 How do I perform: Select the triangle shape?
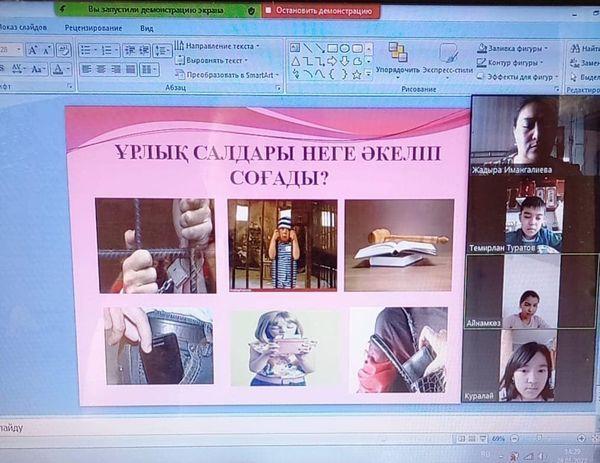coord(295,60)
